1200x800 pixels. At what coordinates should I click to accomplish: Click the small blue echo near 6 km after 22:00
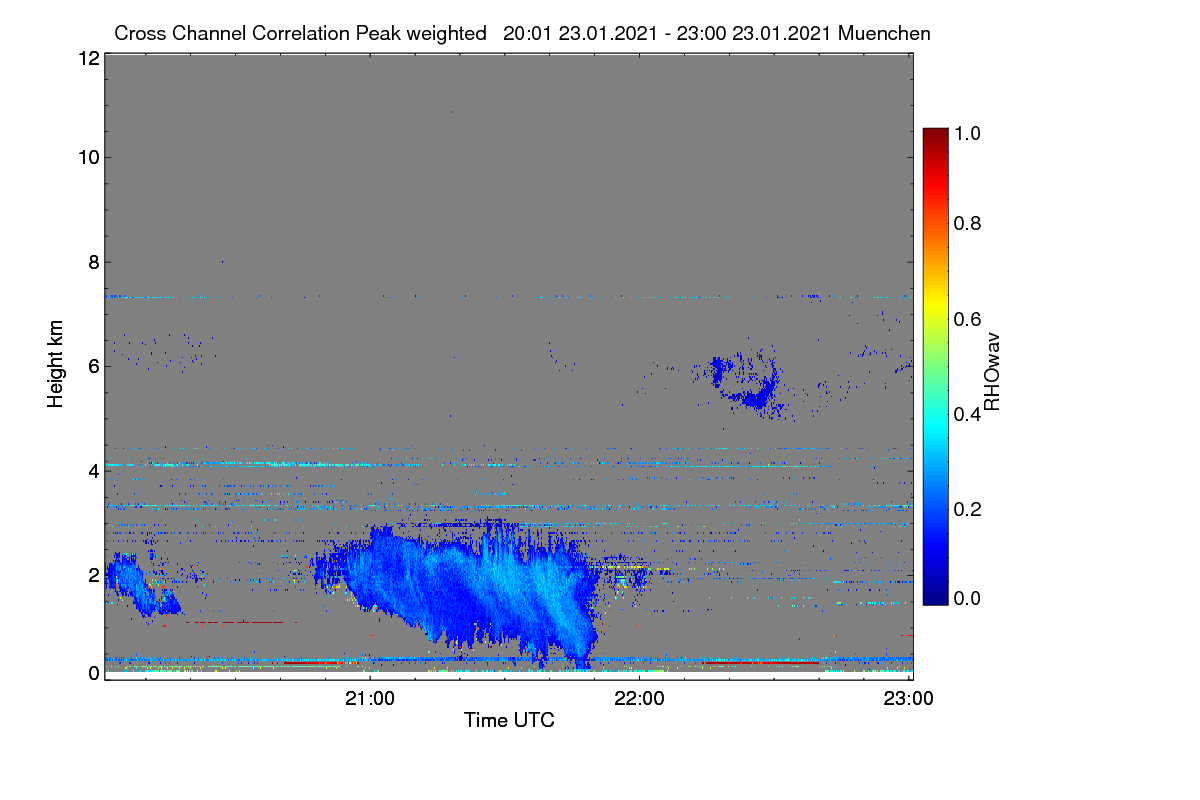tap(745, 385)
